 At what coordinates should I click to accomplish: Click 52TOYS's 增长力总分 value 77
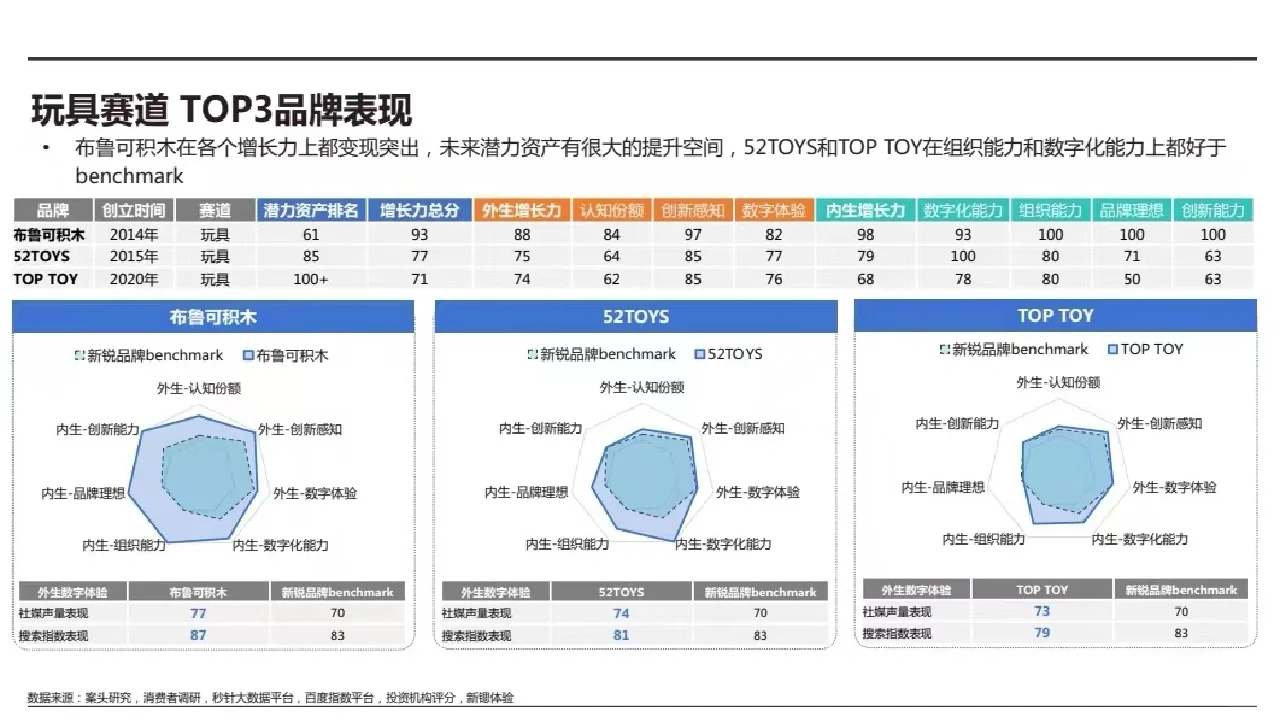[420, 257]
